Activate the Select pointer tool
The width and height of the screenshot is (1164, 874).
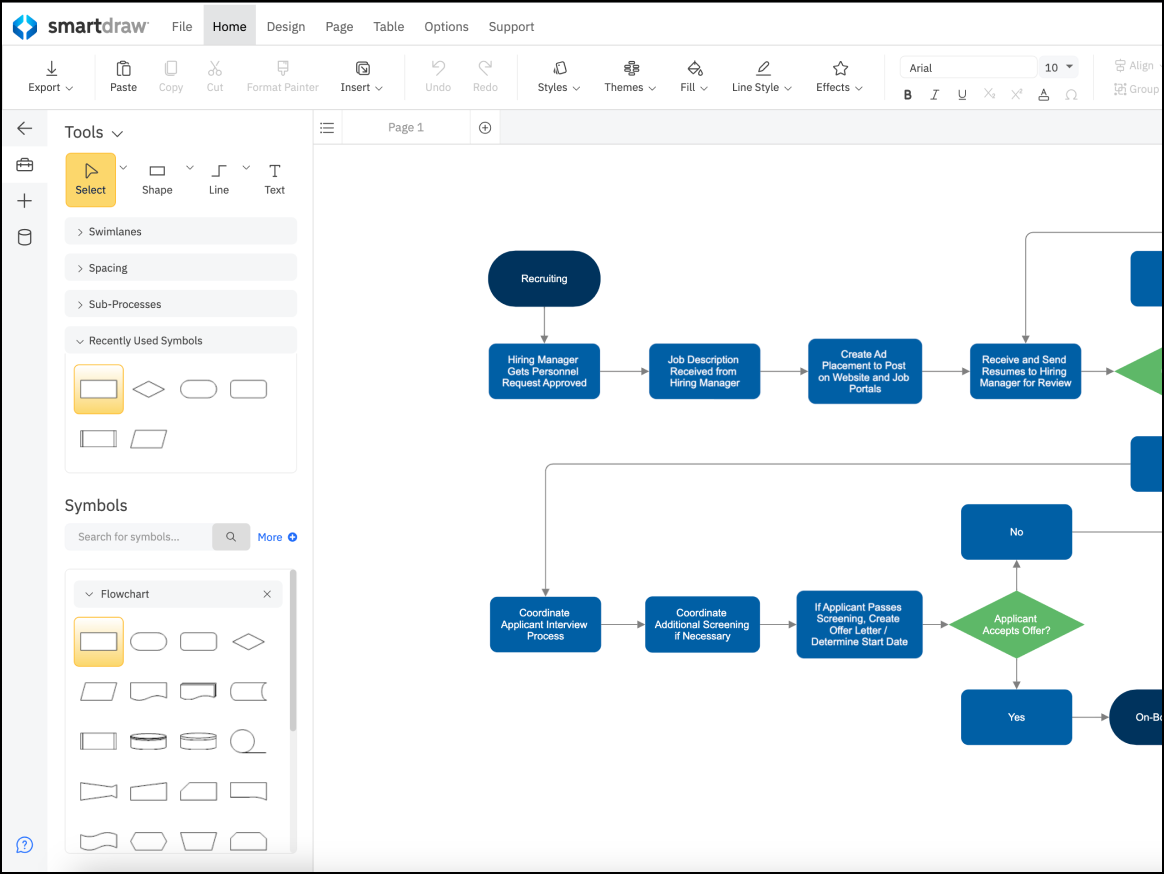[x=91, y=180]
